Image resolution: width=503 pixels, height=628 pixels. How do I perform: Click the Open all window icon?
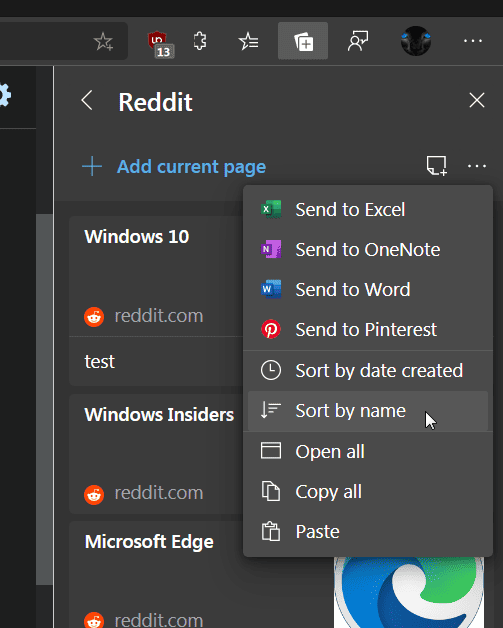[x=271, y=451]
